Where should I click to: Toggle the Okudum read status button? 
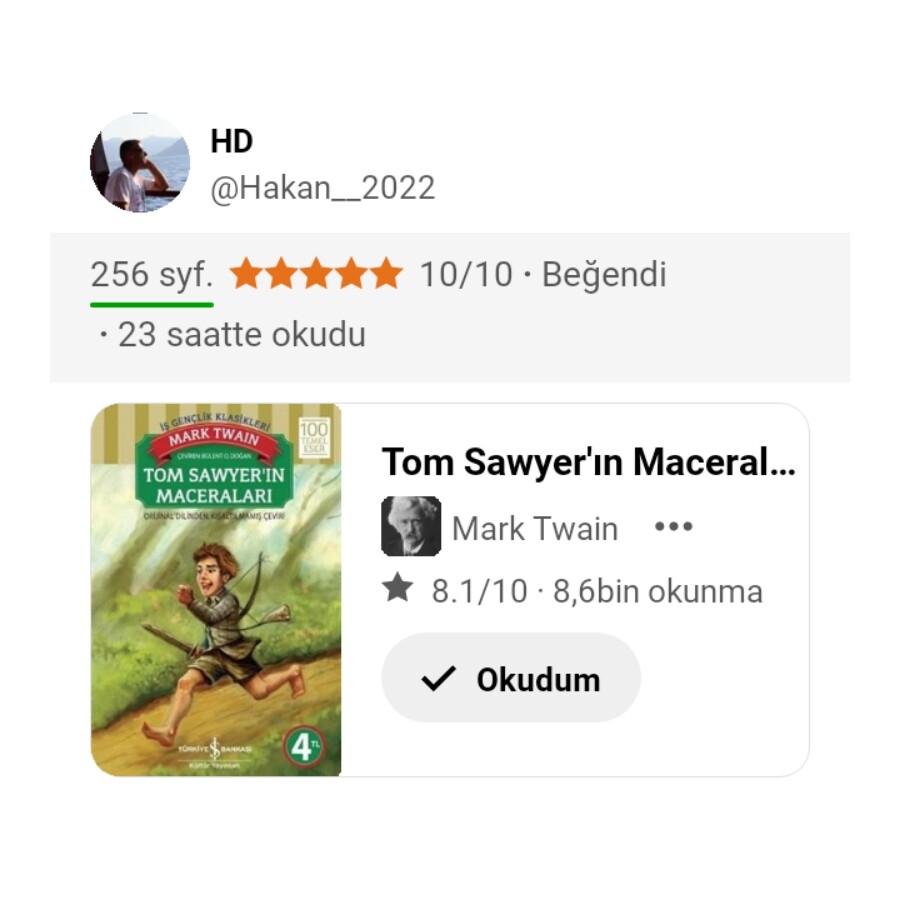point(511,678)
